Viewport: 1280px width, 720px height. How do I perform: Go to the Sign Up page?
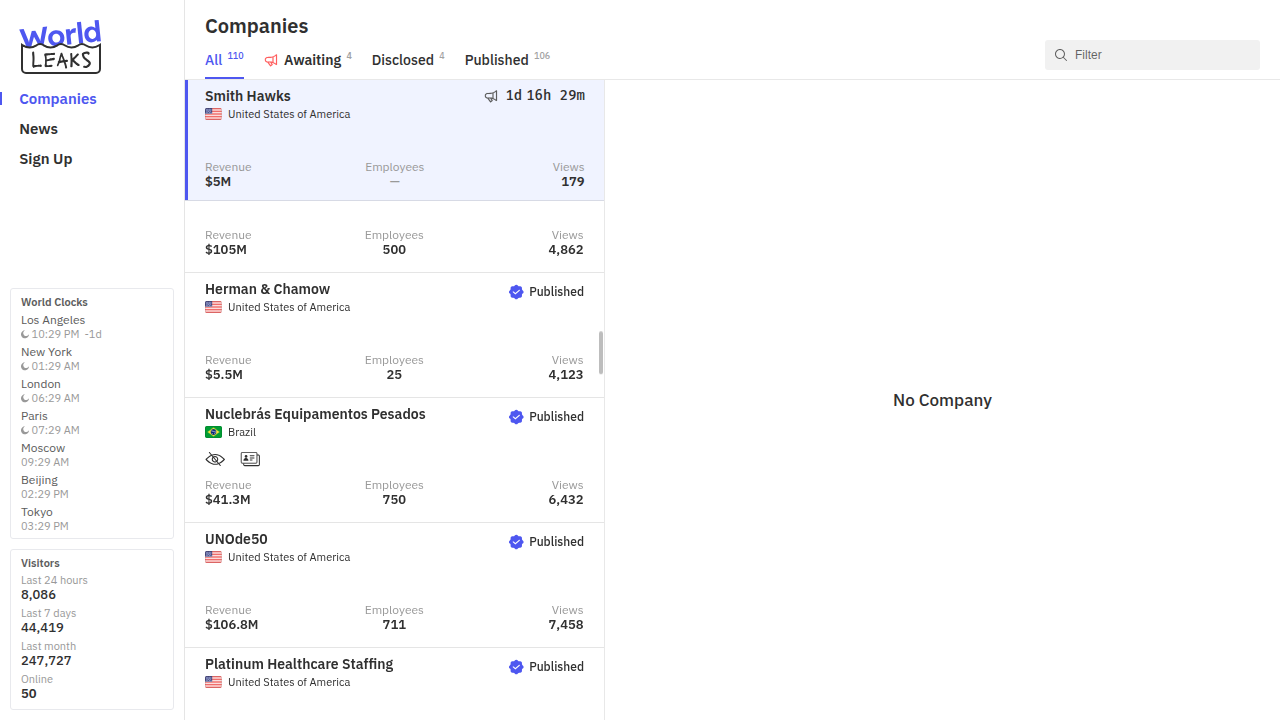coord(46,159)
